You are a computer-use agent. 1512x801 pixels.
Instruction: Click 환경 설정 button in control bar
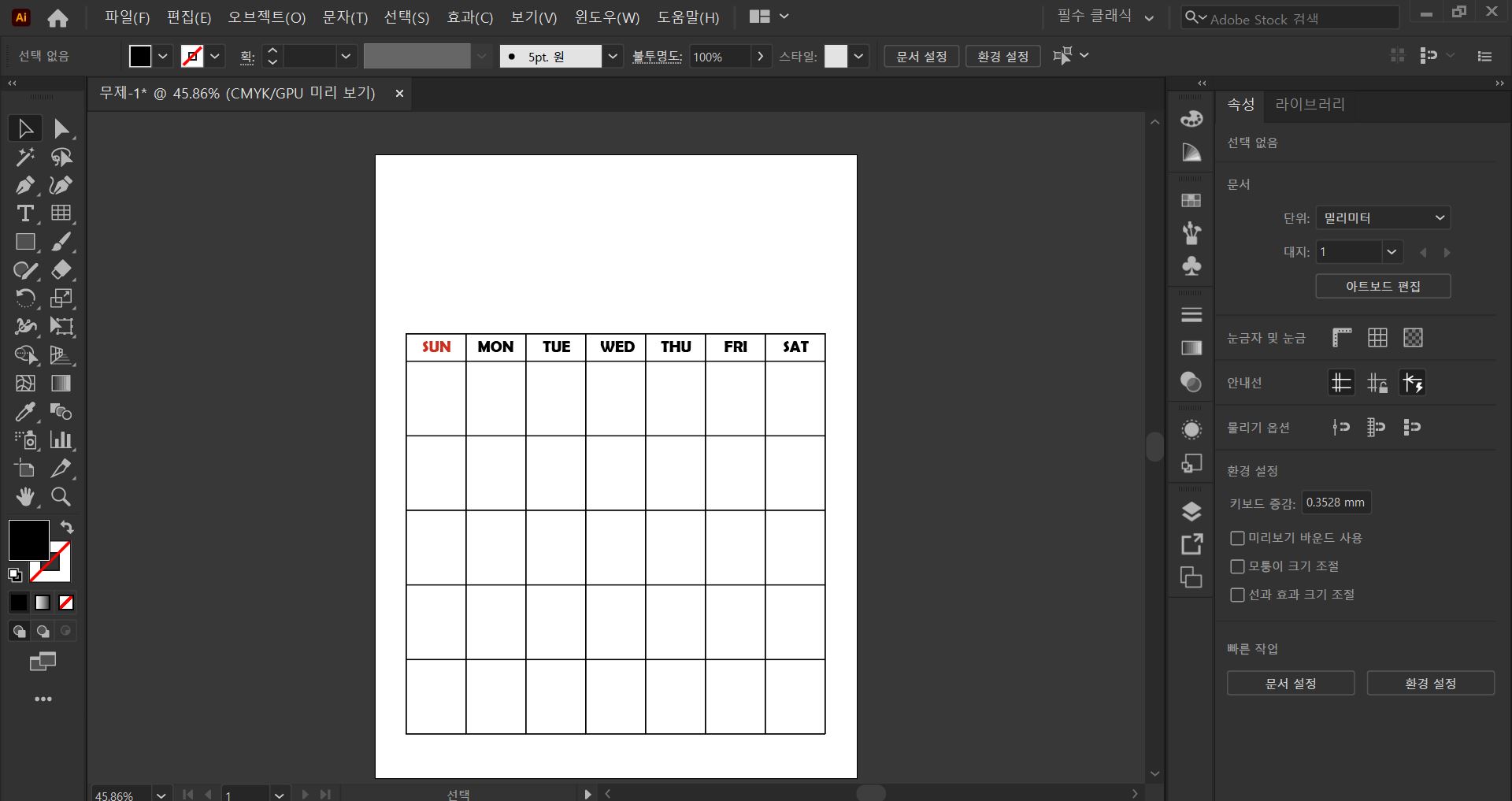click(x=1002, y=56)
